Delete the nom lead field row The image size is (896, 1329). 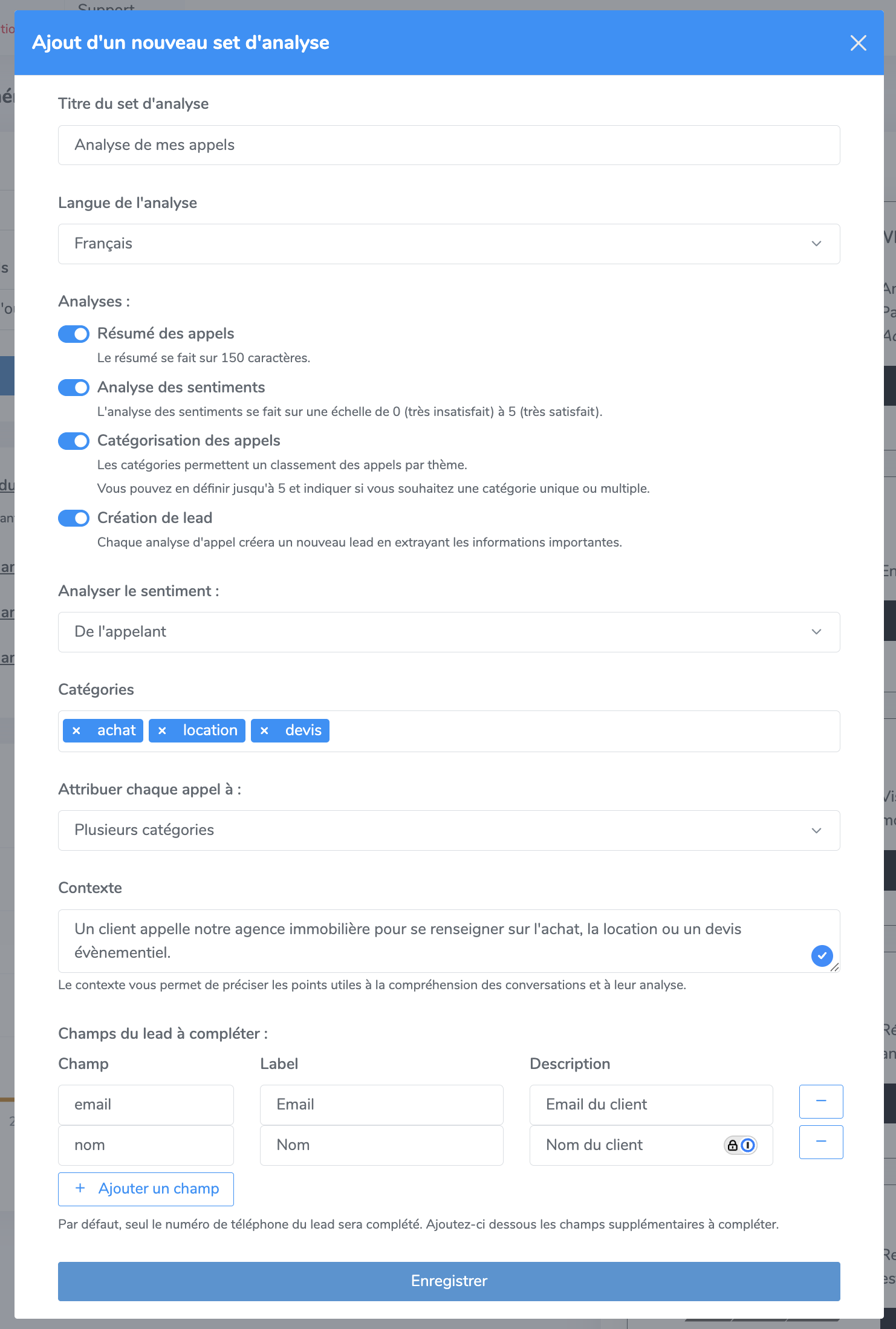pyautogui.click(x=820, y=1142)
